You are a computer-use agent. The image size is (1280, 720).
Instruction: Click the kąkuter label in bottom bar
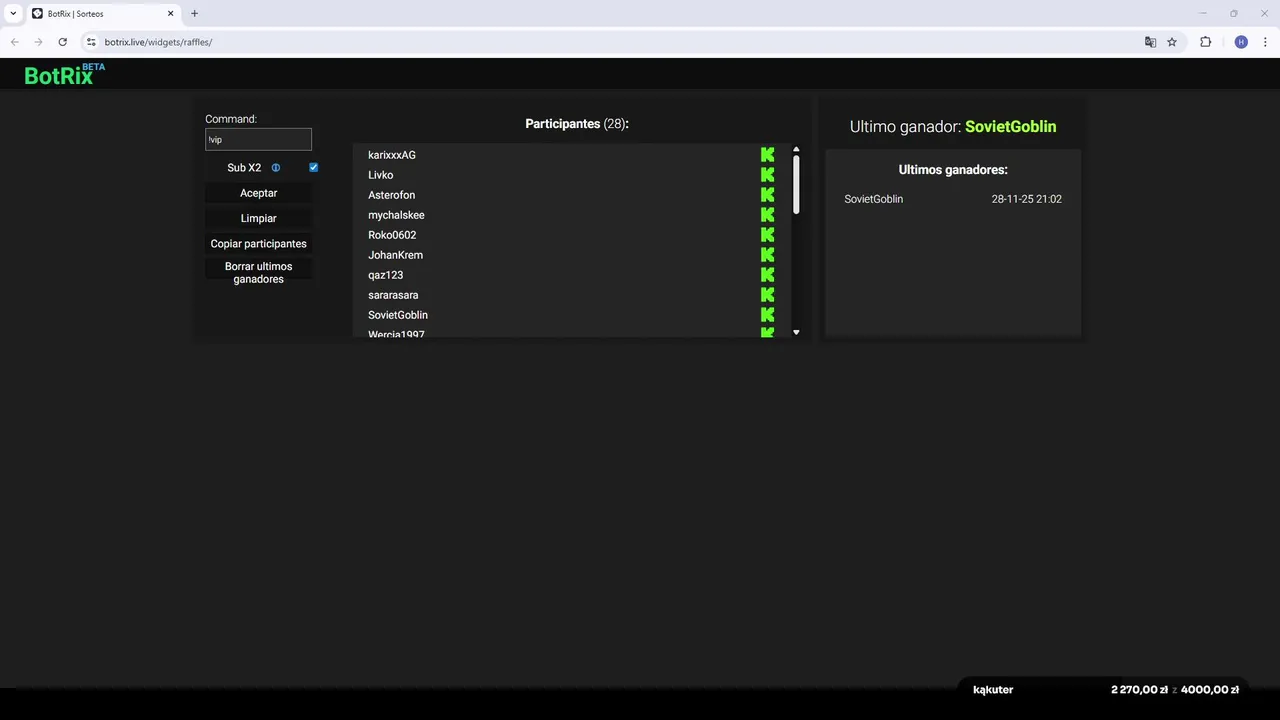pos(993,690)
